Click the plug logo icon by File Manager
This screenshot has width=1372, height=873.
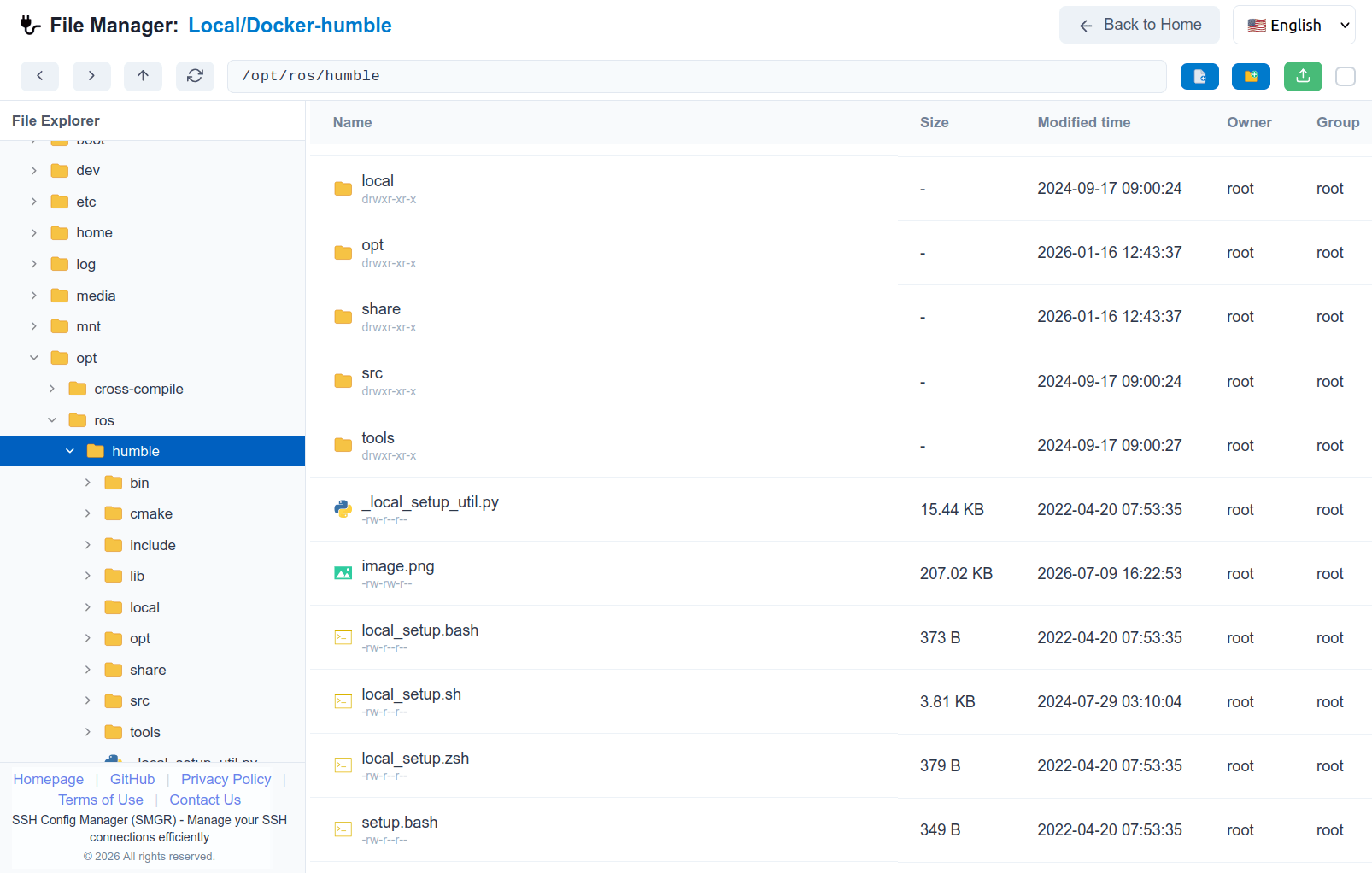pyautogui.click(x=30, y=25)
